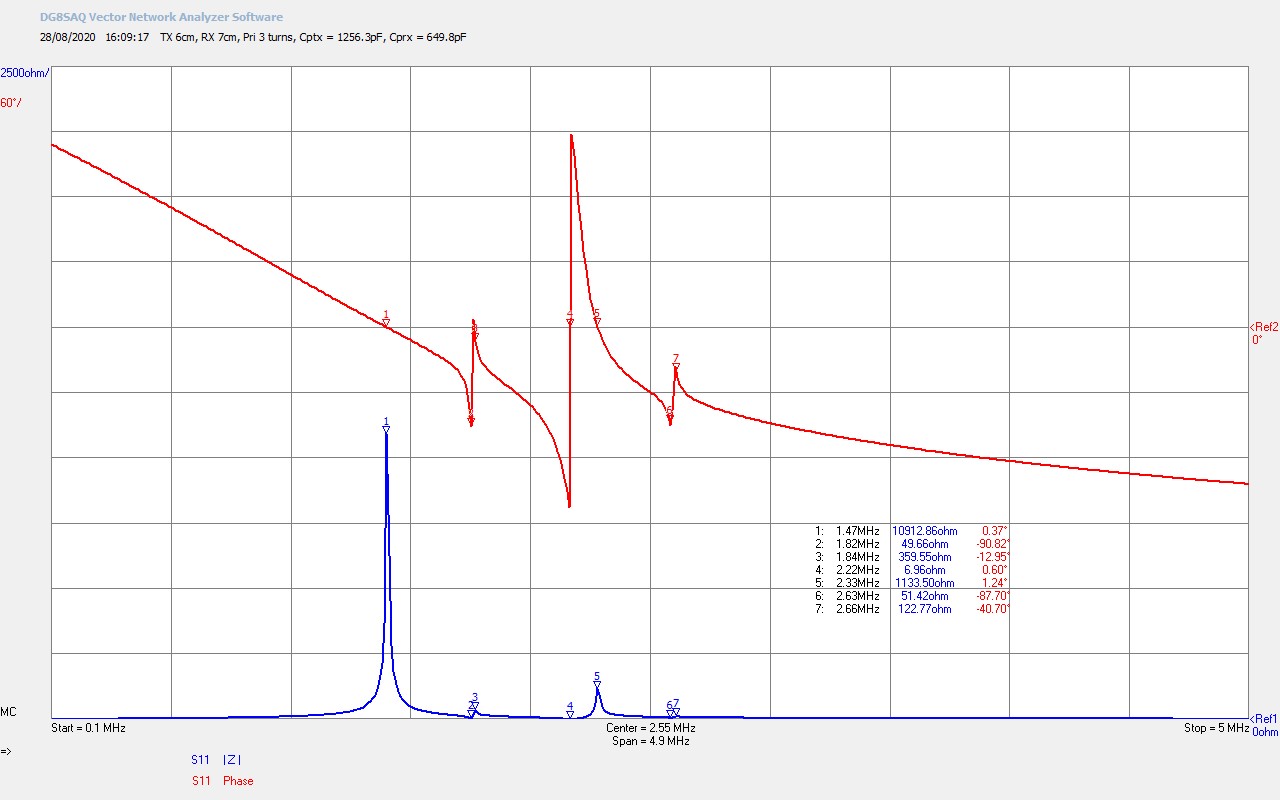Screen dimensions: 1280x800
Task: Click the Ref2 reference level indicator
Action: (x=1264, y=327)
